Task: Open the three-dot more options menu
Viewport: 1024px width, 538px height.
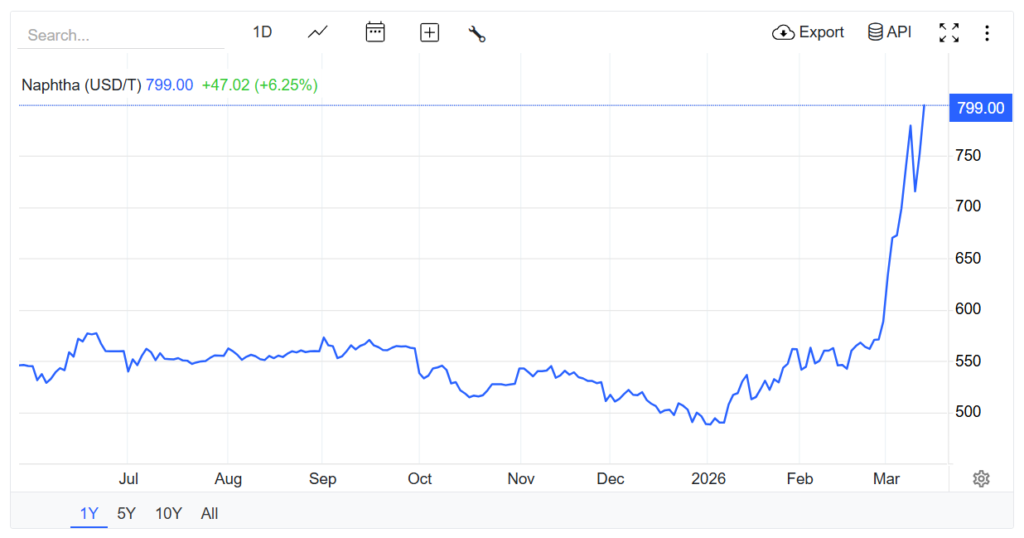Action: [987, 33]
